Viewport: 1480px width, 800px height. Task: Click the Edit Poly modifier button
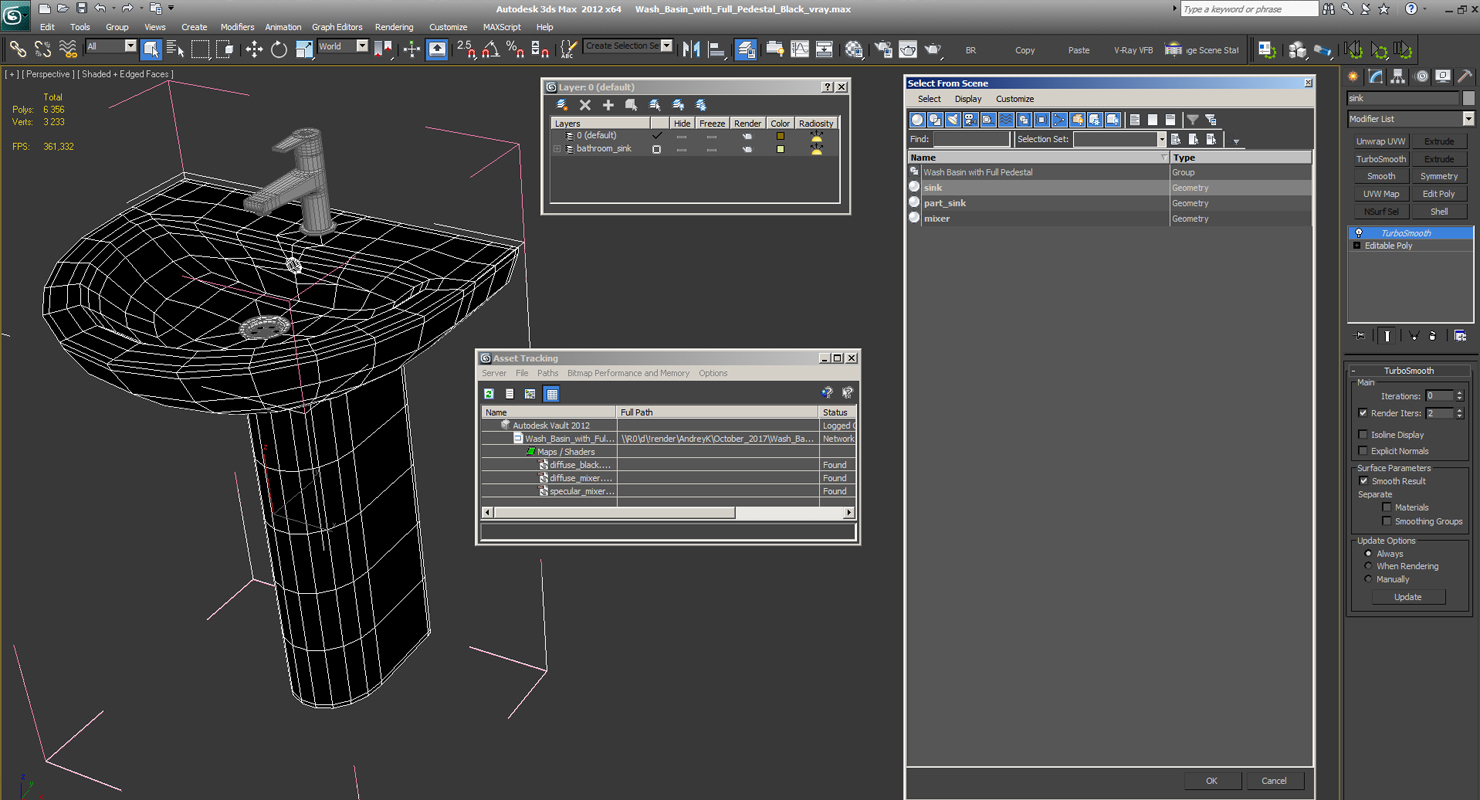pyautogui.click(x=1439, y=194)
